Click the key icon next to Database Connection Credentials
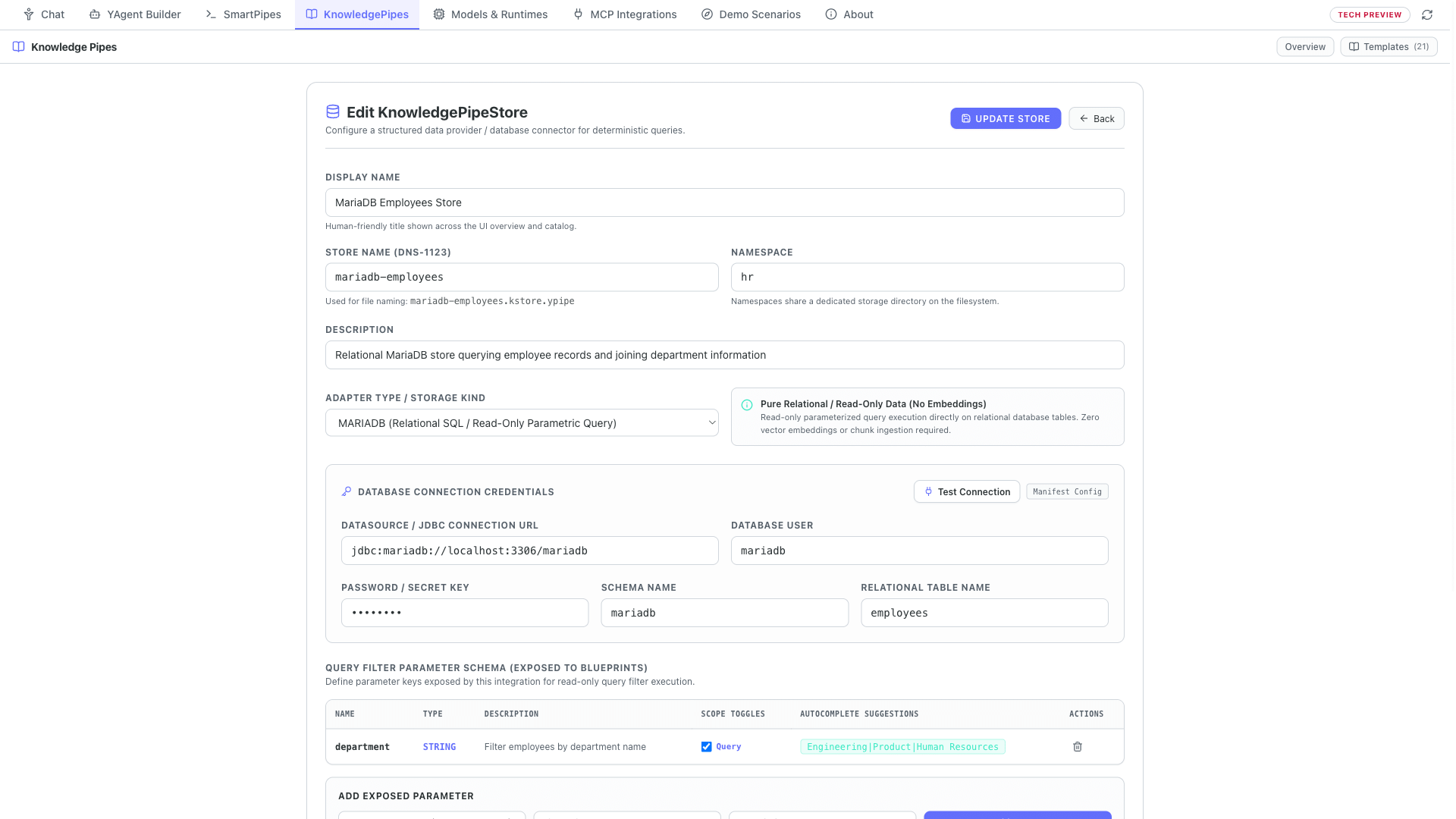Image resolution: width=1456 pixels, height=819 pixels. click(347, 491)
